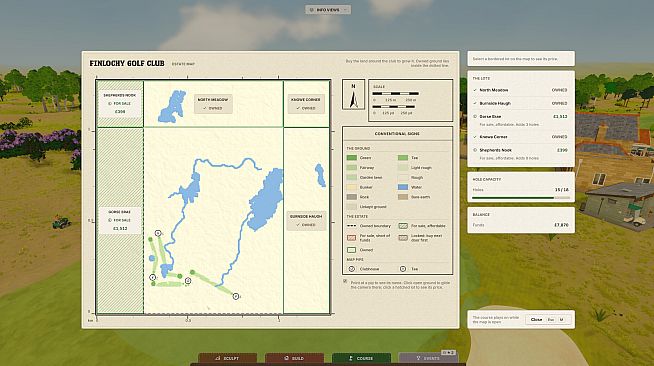Click the Fairway legend swatch
This screenshot has height=366, width=654.
click(352, 168)
